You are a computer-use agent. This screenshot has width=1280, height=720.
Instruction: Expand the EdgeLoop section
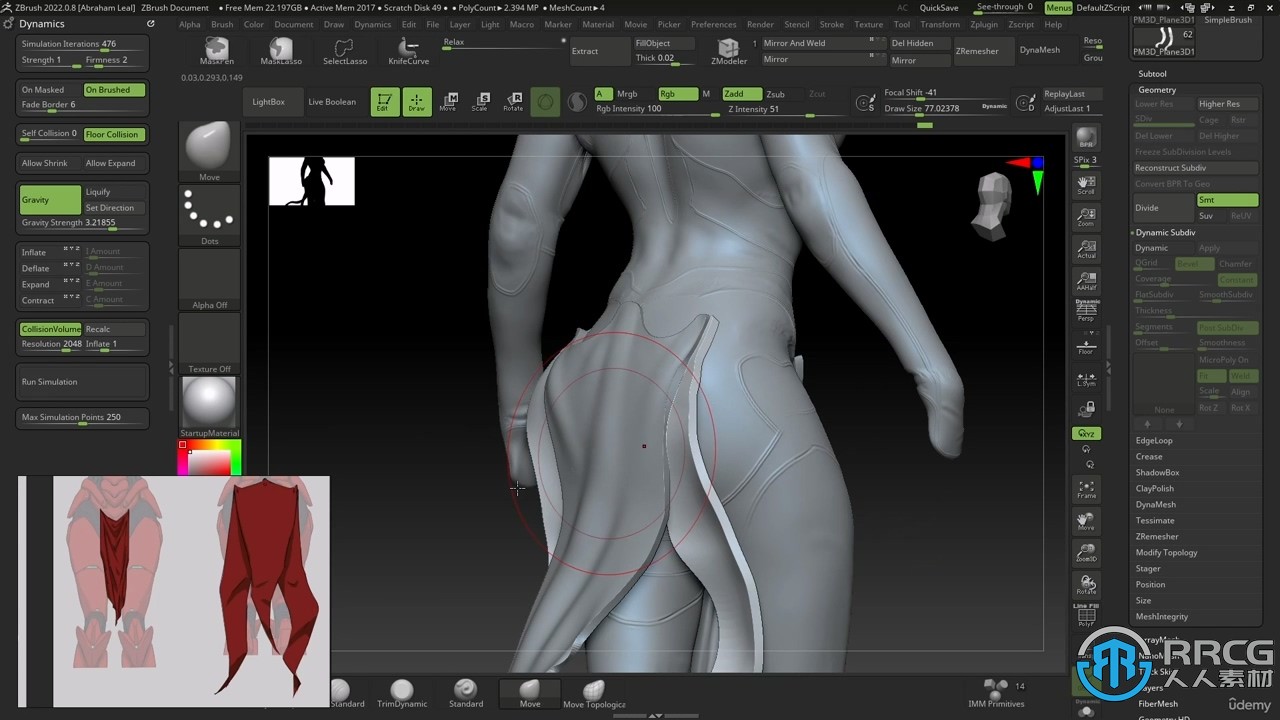[1154, 440]
